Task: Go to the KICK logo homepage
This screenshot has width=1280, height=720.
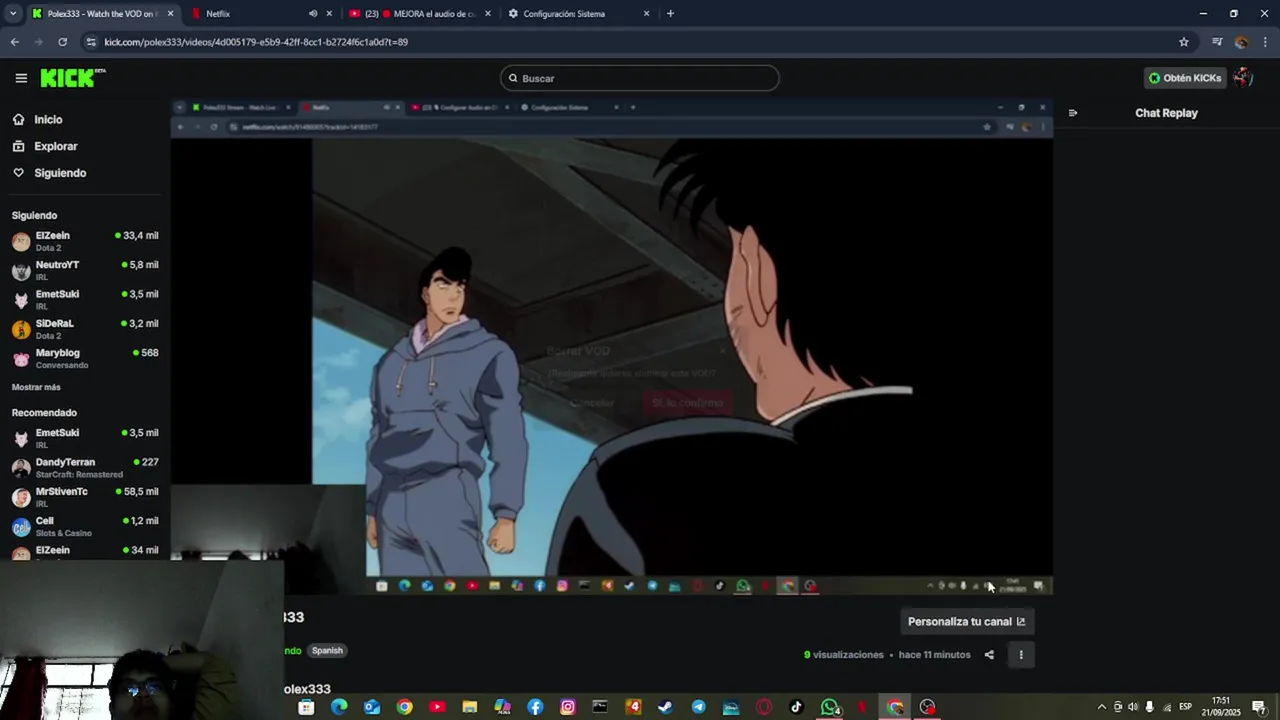Action: coord(72,78)
